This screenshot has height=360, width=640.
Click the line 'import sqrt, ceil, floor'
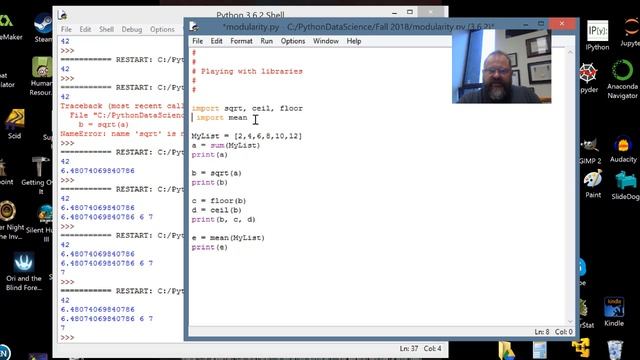click(x=247, y=109)
